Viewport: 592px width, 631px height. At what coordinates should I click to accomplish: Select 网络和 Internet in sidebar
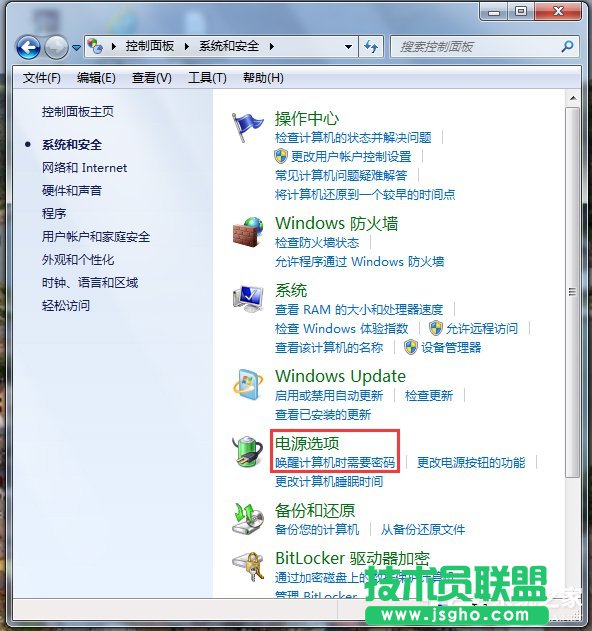[x=84, y=167]
